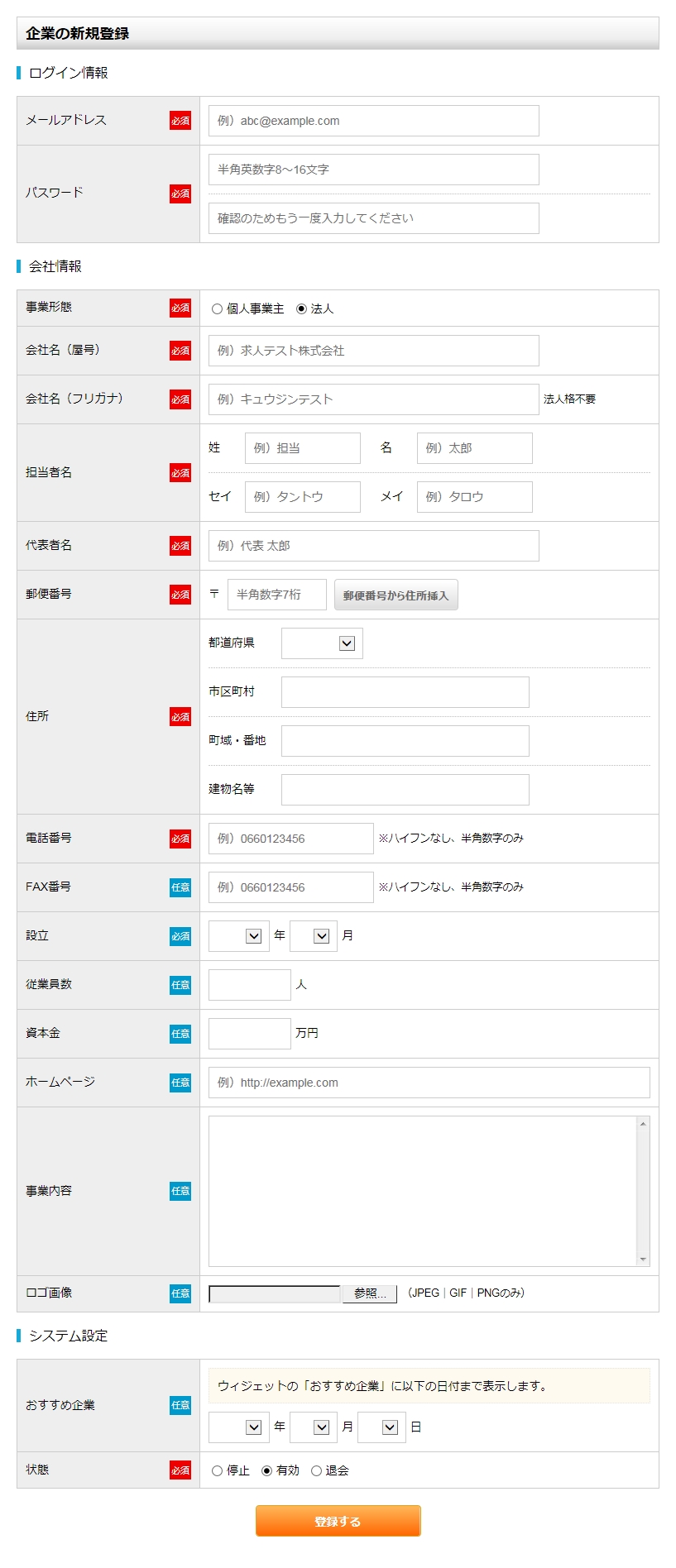This screenshot has width=676, height=1568.
Task: Click the 電話番号 必須 badge
Action: [180, 839]
